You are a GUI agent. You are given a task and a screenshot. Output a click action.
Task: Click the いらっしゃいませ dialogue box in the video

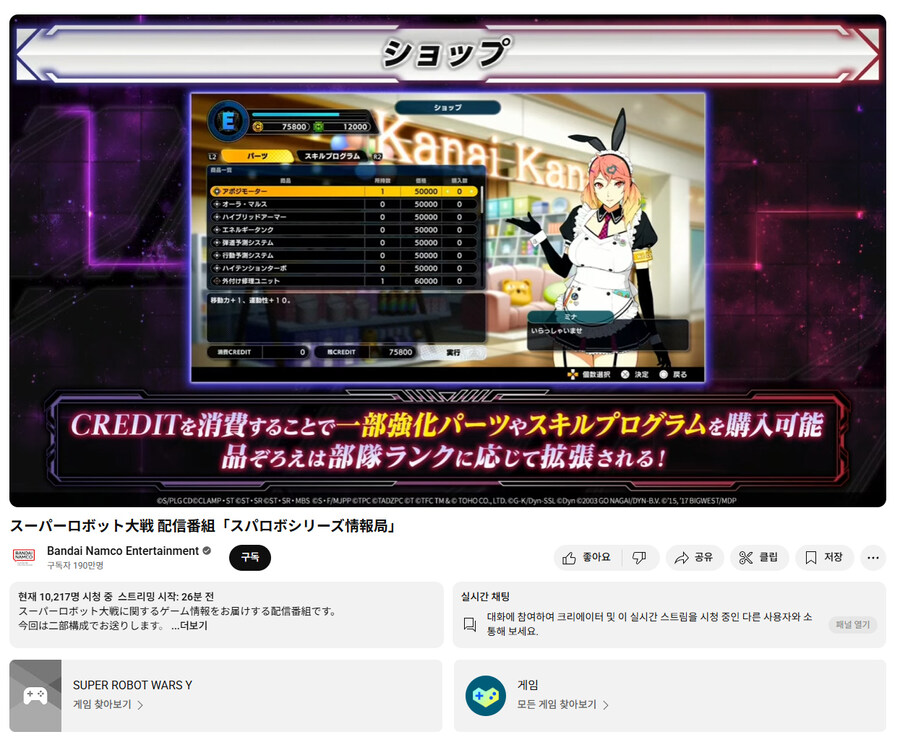pos(607,333)
